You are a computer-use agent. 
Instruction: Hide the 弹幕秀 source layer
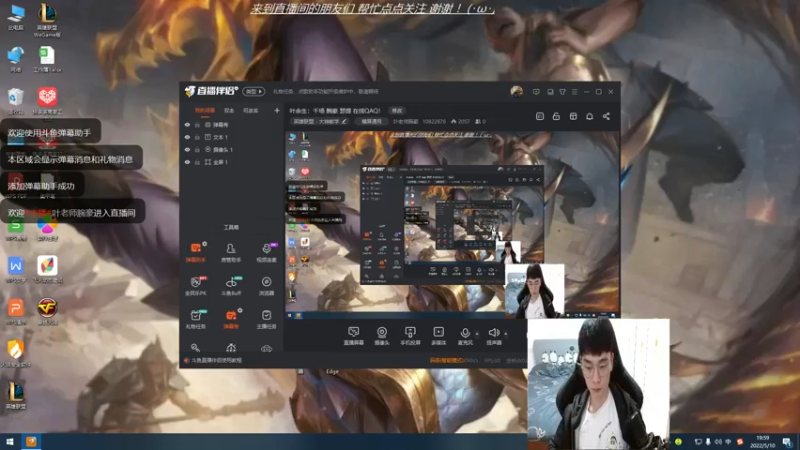(x=187, y=124)
